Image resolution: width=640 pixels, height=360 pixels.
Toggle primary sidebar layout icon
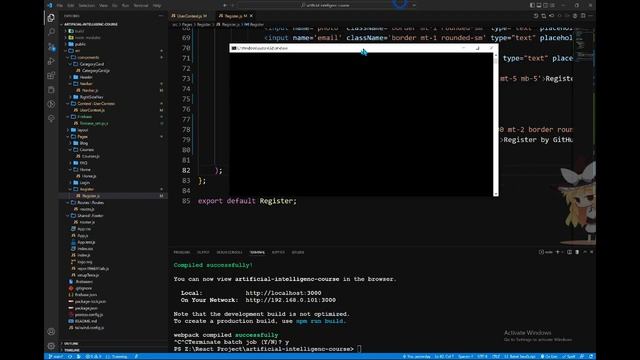click(x=532, y=5)
